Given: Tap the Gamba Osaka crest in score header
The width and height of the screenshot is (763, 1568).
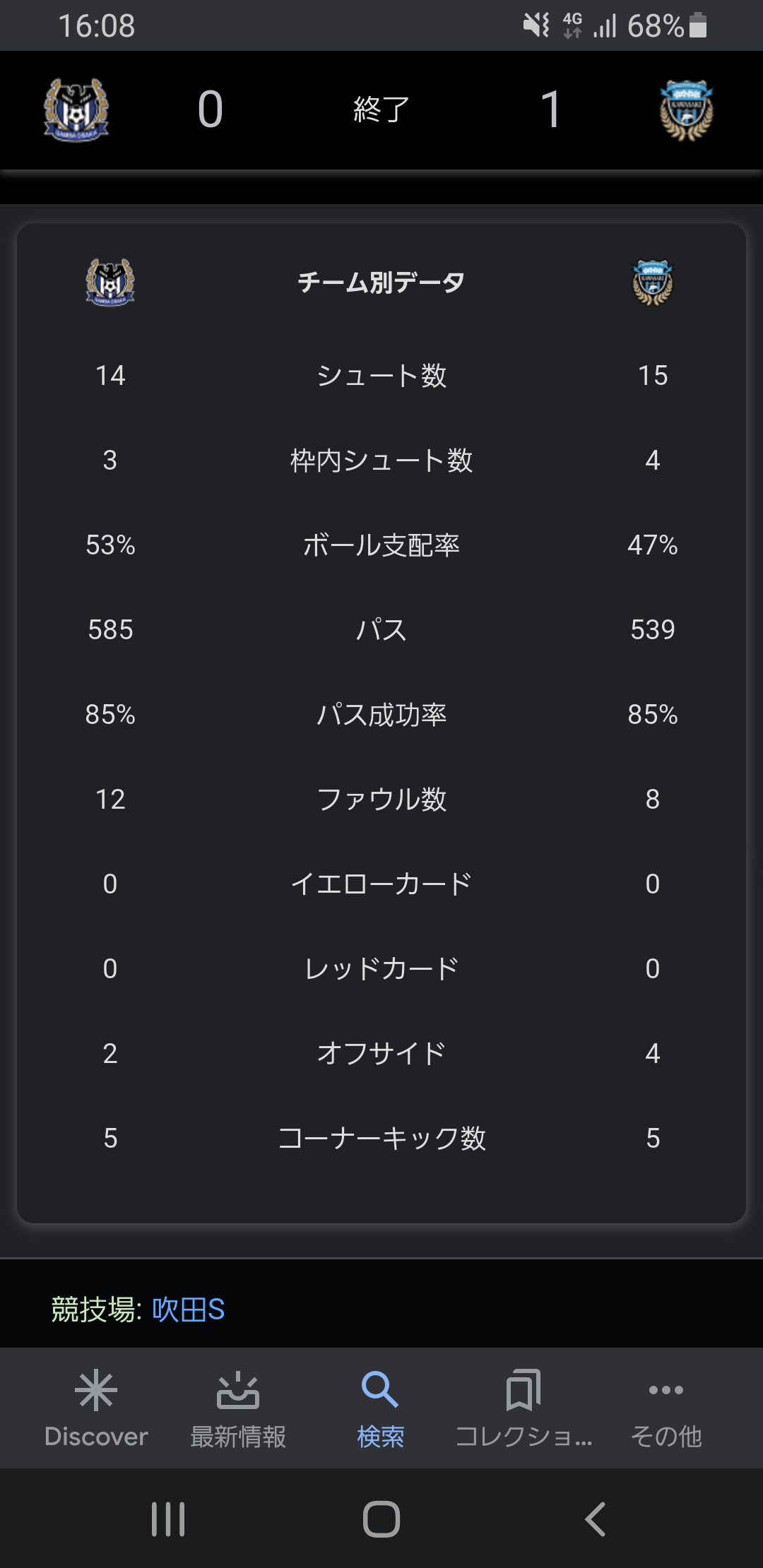Looking at the screenshot, I should click(x=76, y=109).
